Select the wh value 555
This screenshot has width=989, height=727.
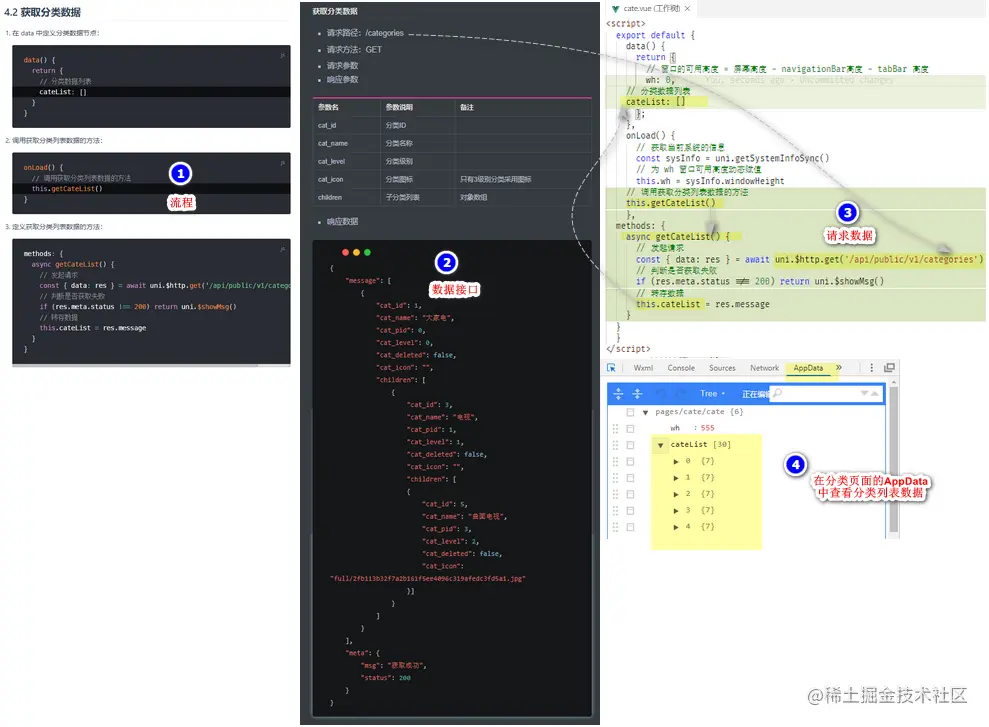coord(707,428)
